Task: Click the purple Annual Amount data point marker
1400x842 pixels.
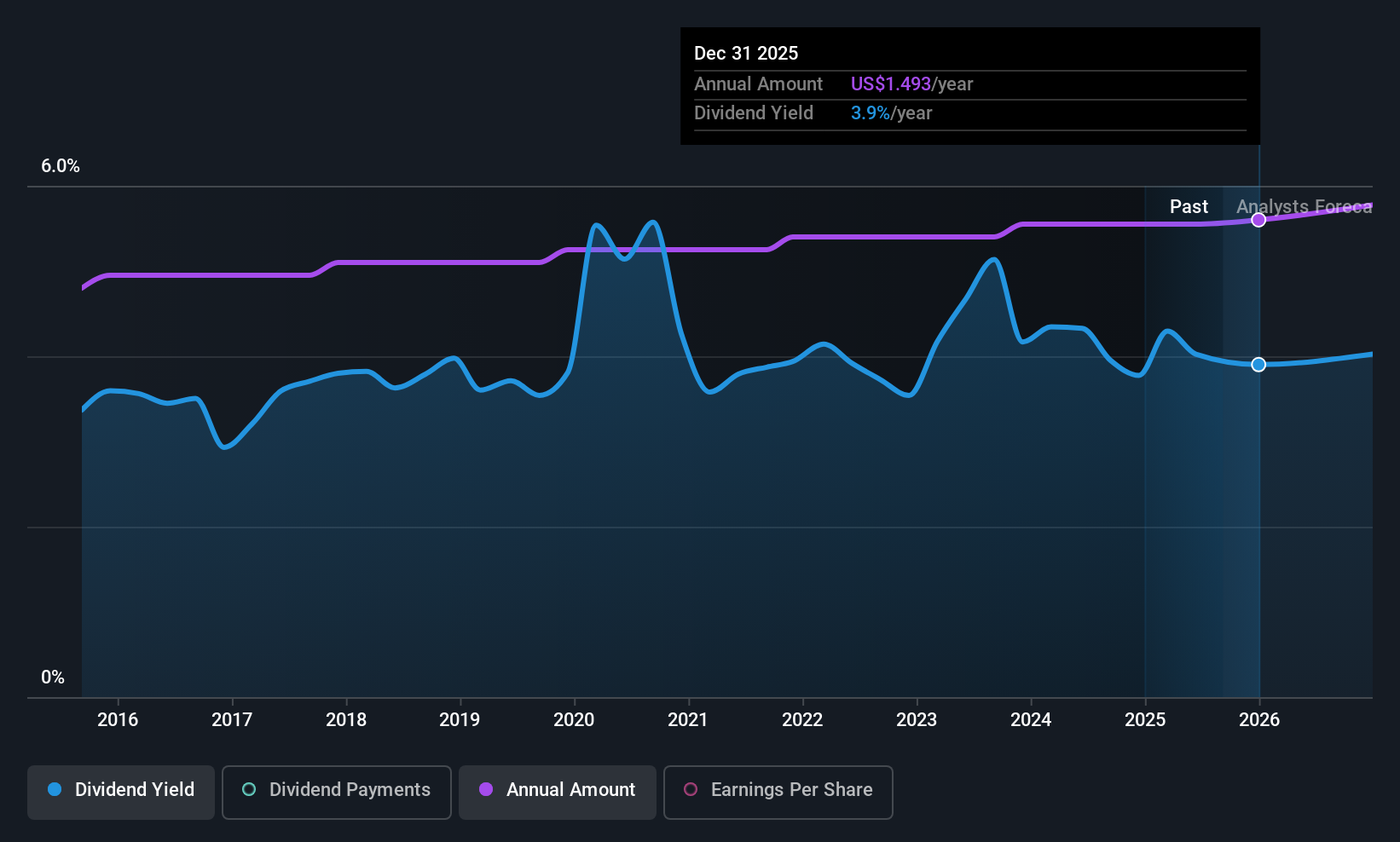Action: coord(1258,220)
